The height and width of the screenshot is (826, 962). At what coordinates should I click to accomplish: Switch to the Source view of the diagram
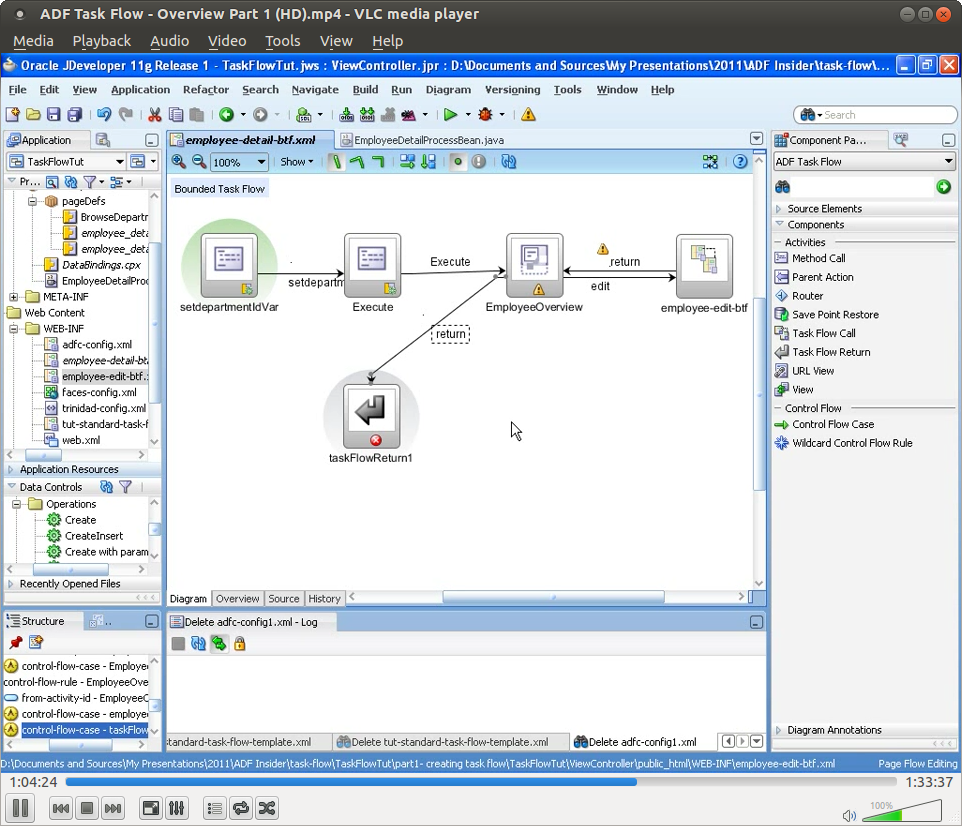283,598
